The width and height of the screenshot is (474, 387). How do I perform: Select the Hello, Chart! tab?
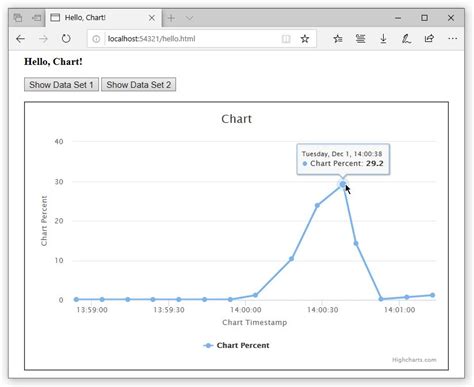pos(104,18)
